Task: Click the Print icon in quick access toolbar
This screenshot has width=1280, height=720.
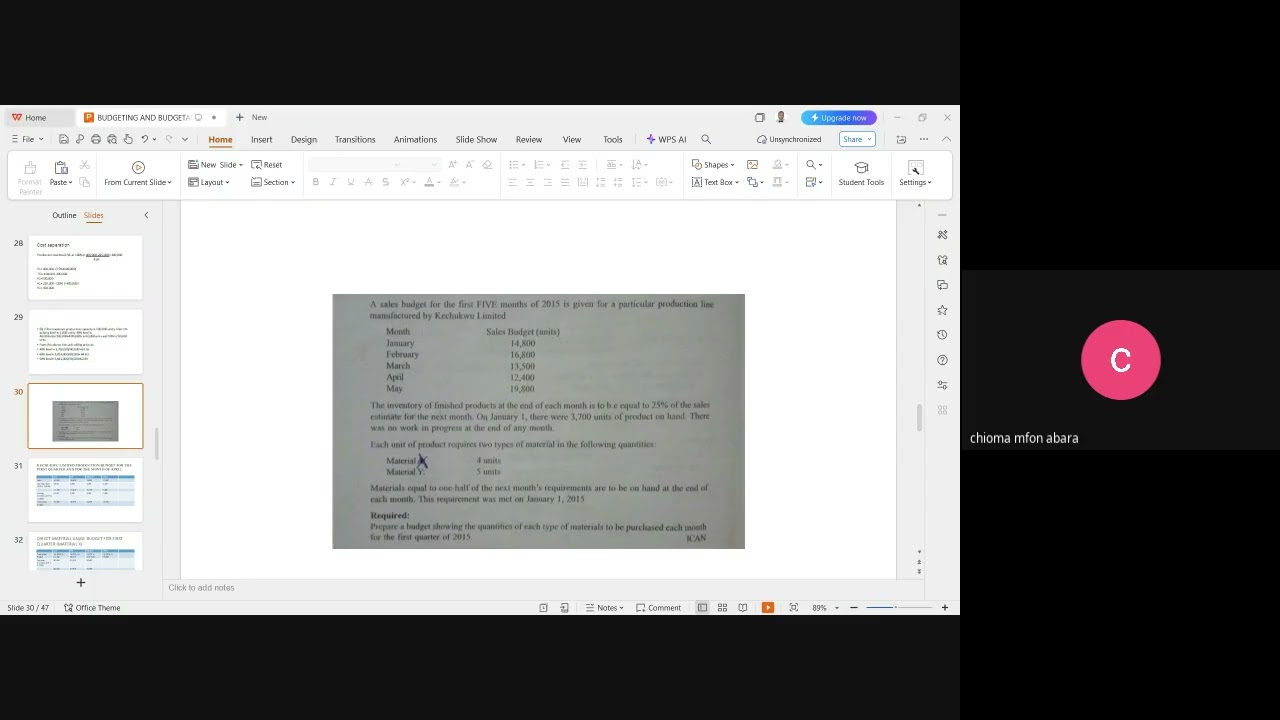Action: pyautogui.click(x=96, y=140)
